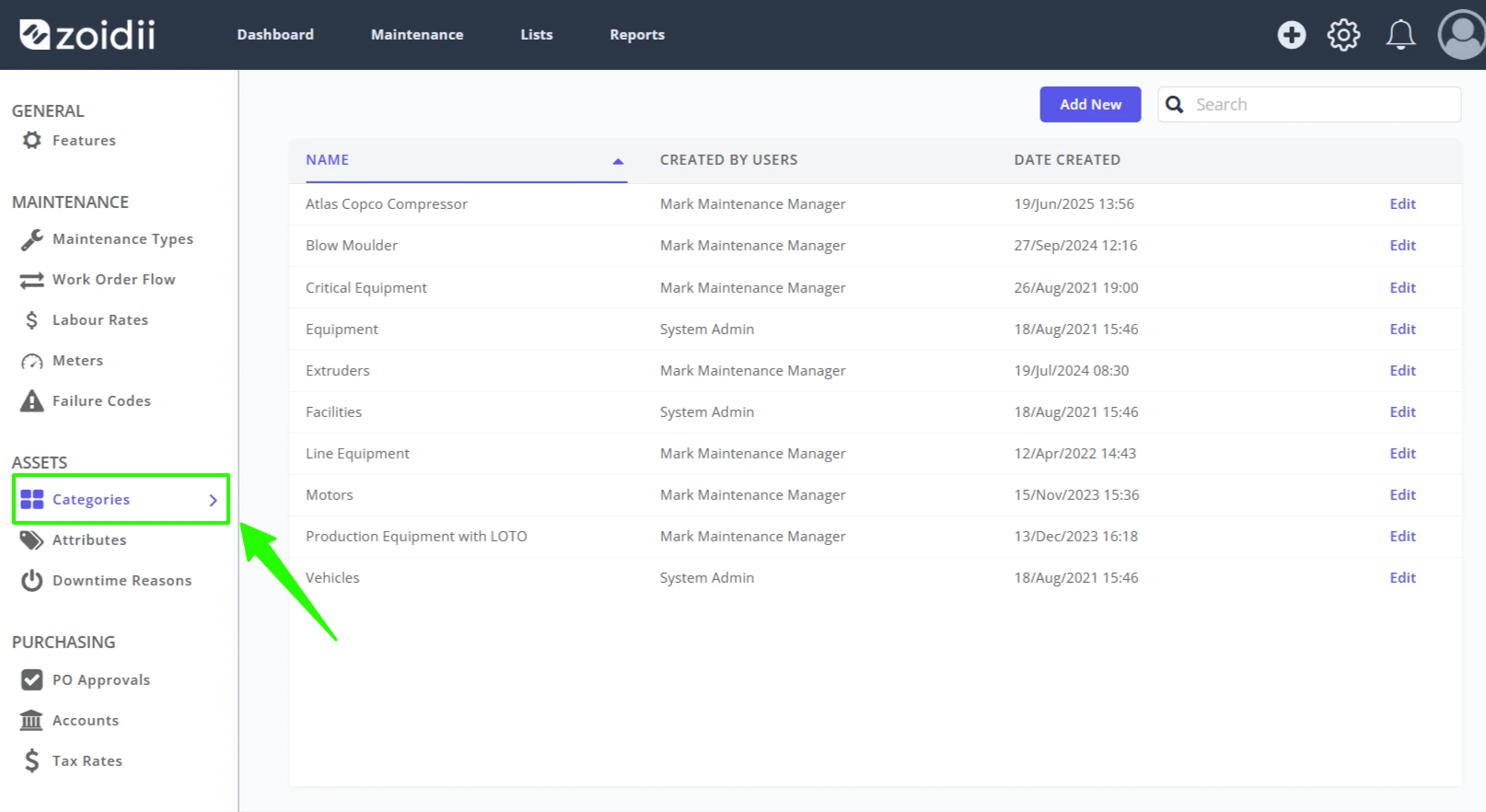
Task: Click the Vehicles name cell
Action: point(332,578)
